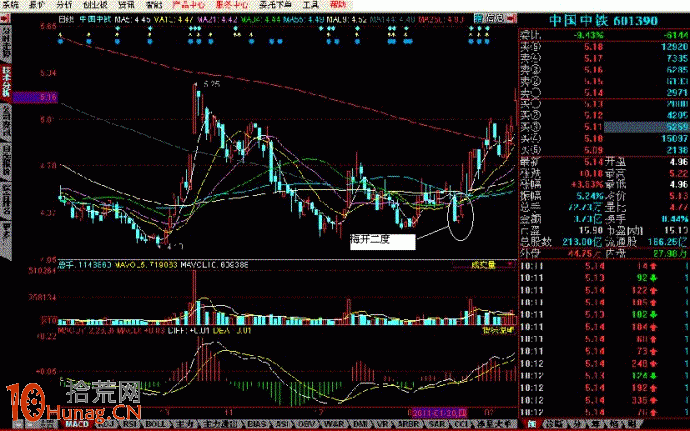Open the 资讯 menu
This screenshot has height=431, width=690.
point(126,5)
